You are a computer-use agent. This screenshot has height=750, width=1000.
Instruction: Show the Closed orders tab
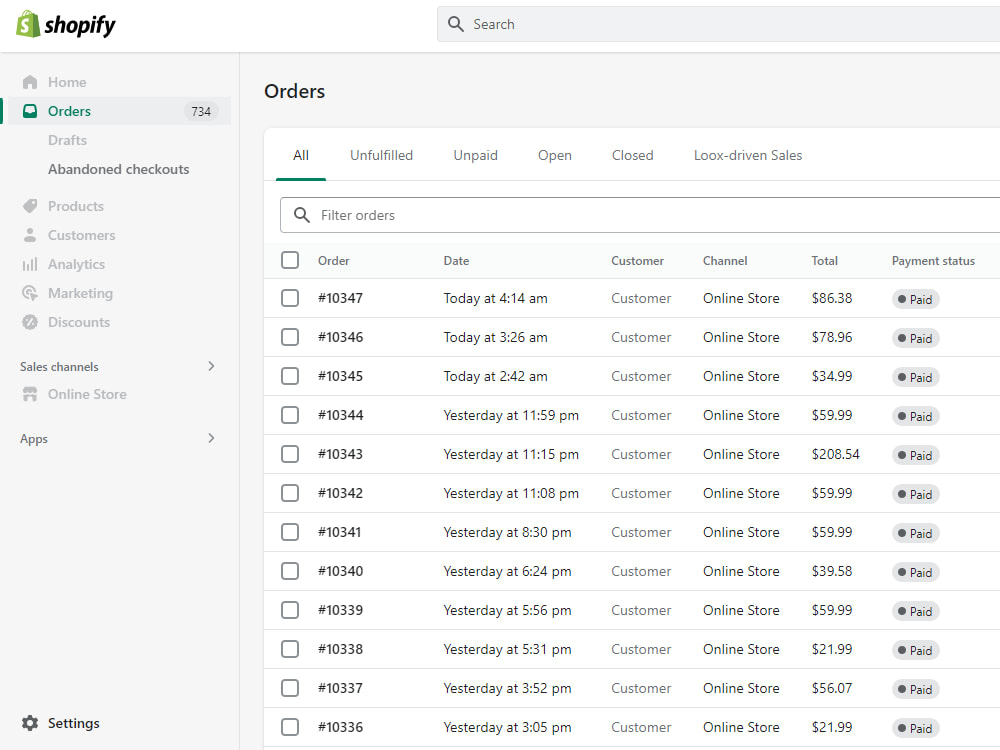pyautogui.click(x=633, y=155)
